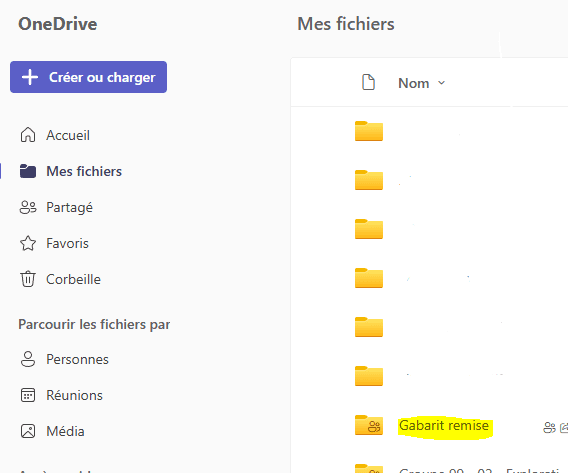Screen dimensions: 576x473
Task: Open the Corbeille recycle bin
Action: coord(73,279)
